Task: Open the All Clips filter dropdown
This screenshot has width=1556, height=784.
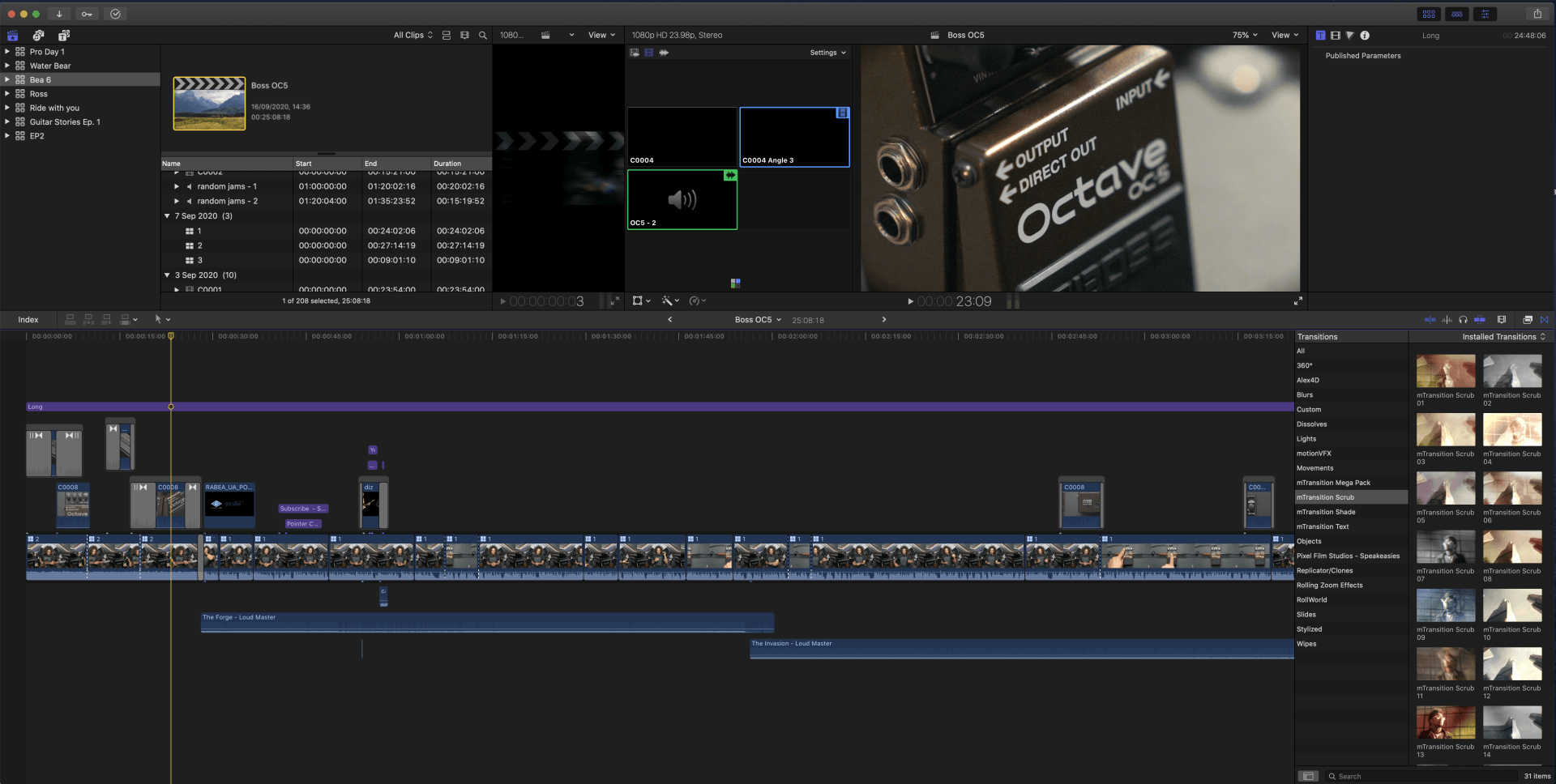Action: [x=413, y=36]
